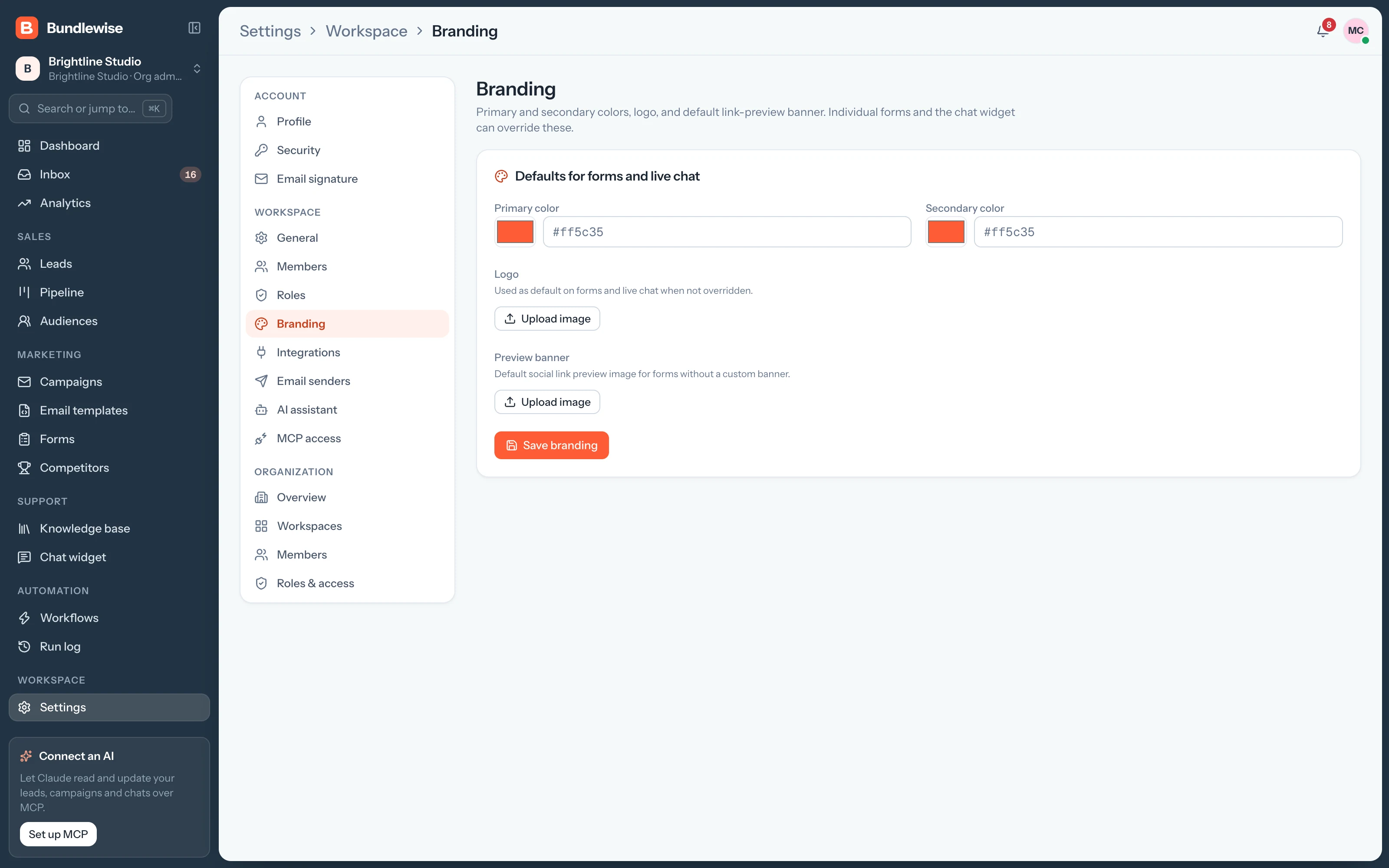Click the Save branding button
The height and width of the screenshot is (868, 1389).
551,445
